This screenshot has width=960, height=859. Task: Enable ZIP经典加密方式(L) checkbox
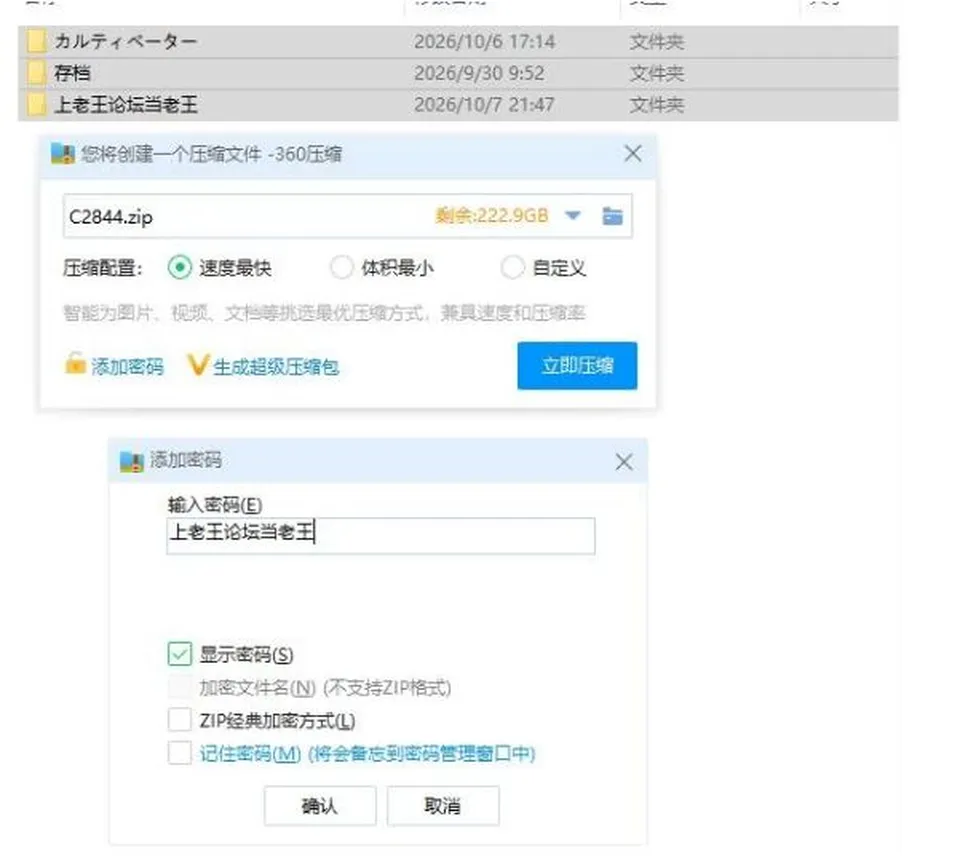tap(179, 720)
